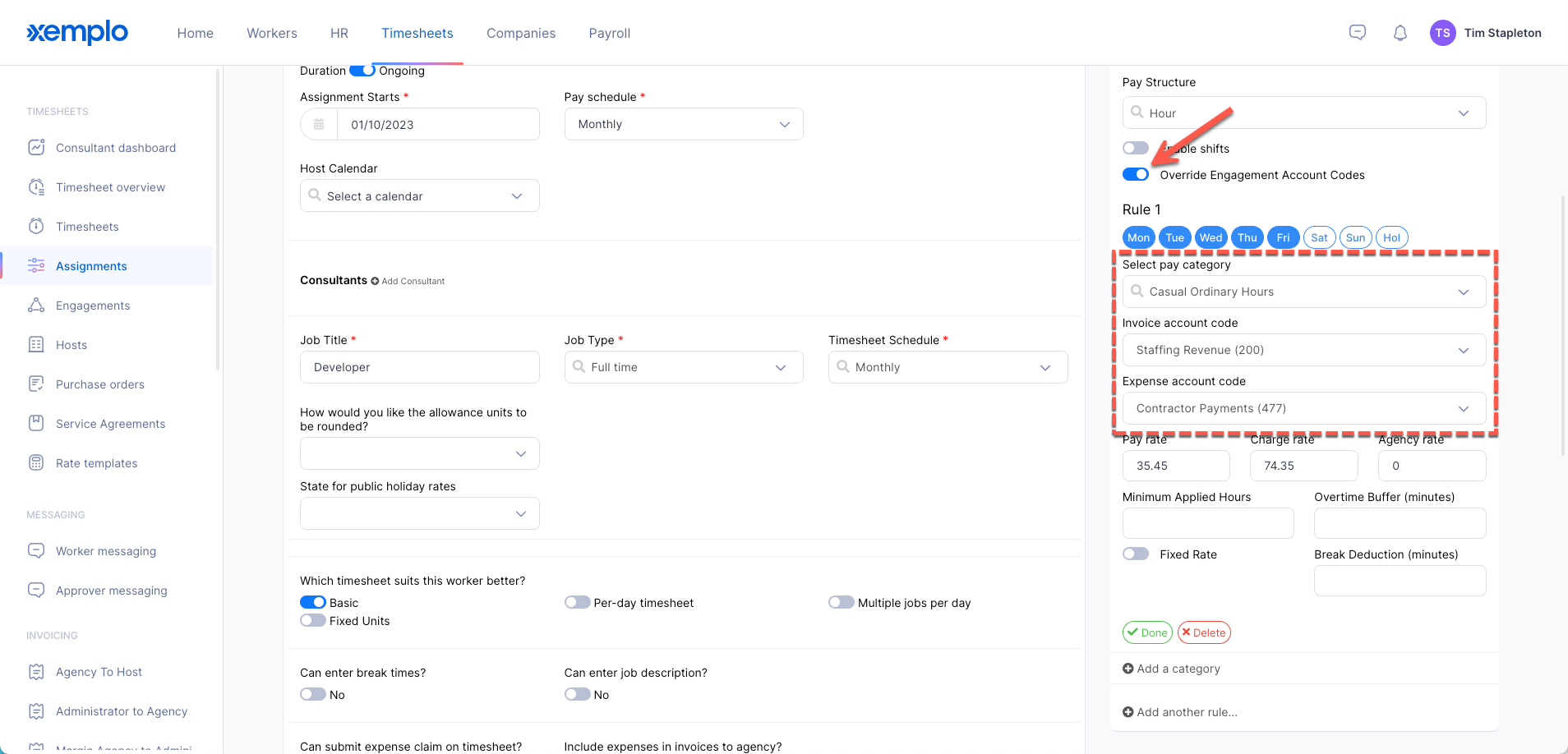The image size is (1568, 754).
Task: Click the Rate templates sidebar icon
Action: click(x=36, y=463)
